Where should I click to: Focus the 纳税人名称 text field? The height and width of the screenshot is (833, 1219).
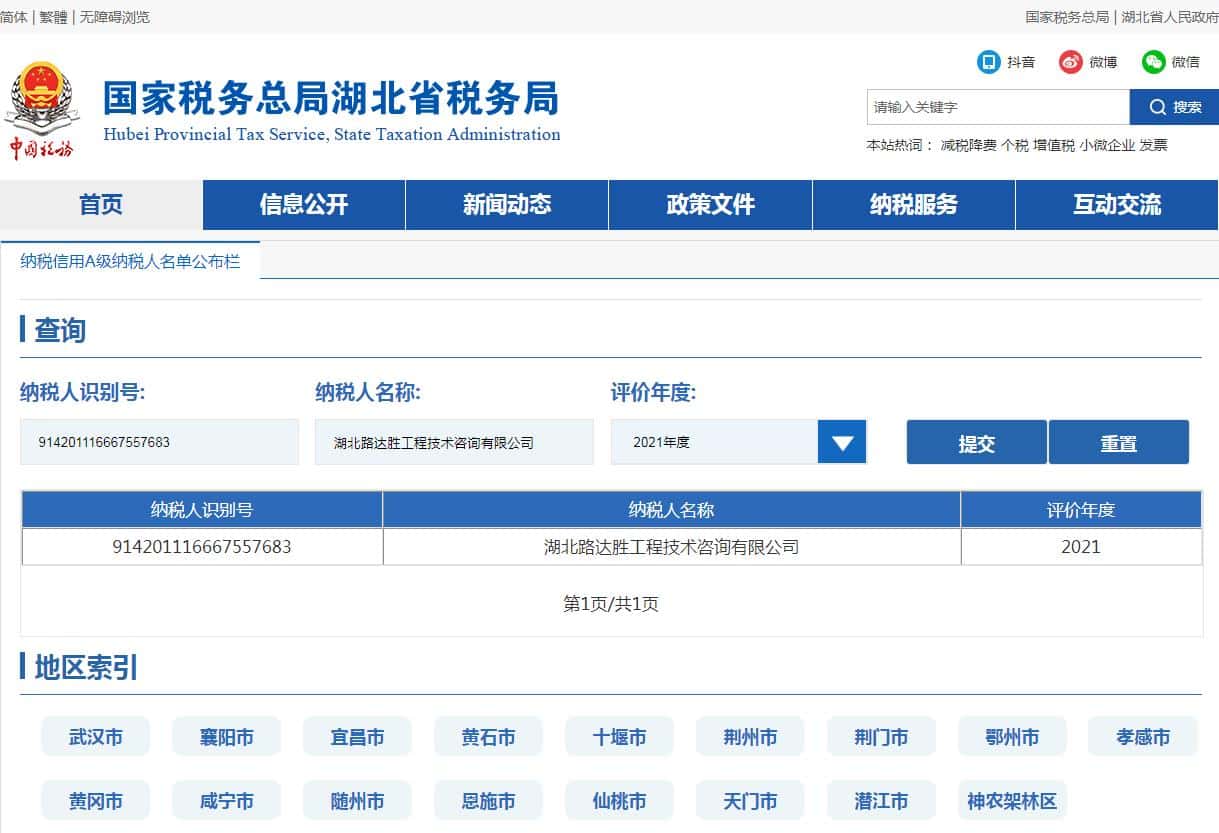(454, 442)
